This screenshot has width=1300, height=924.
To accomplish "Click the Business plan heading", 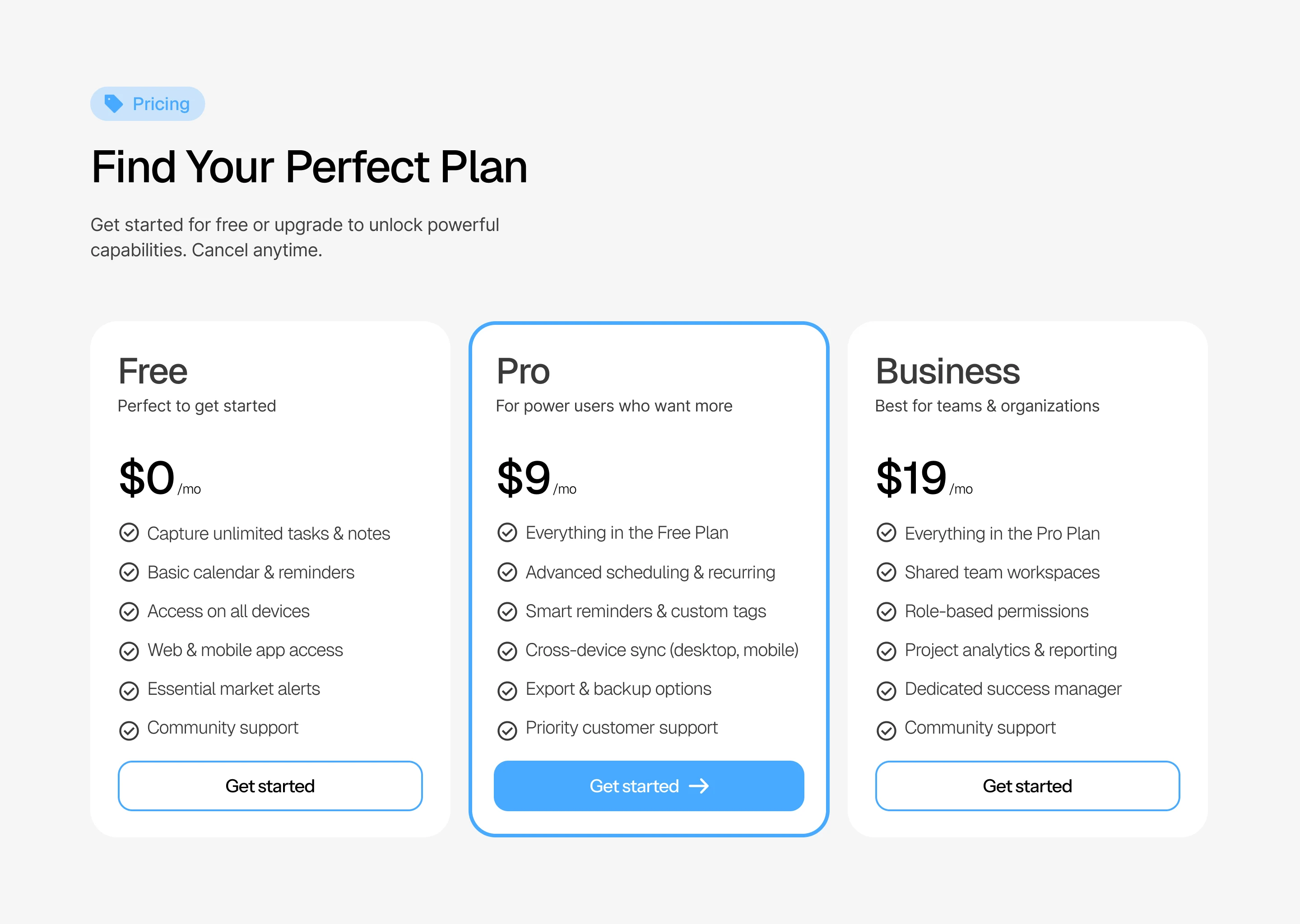I will click(947, 371).
